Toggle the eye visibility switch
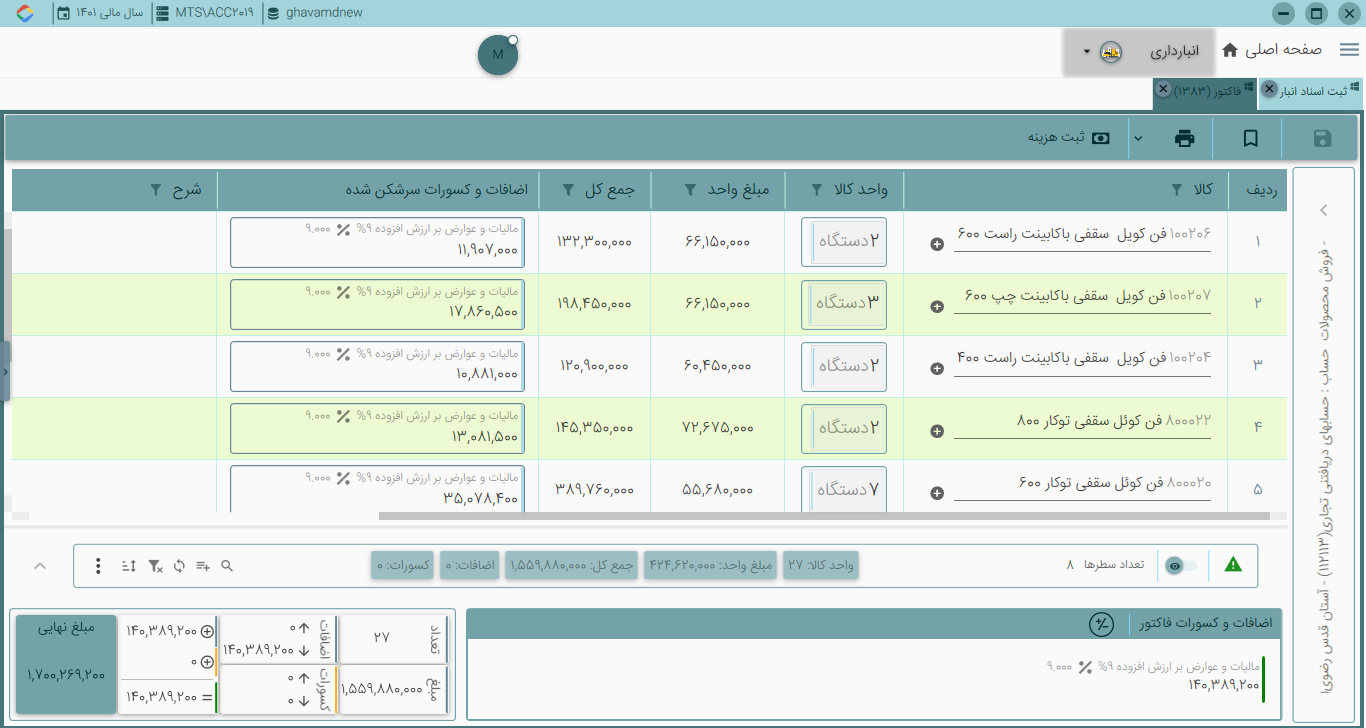The height and width of the screenshot is (728, 1366). coord(1182,566)
